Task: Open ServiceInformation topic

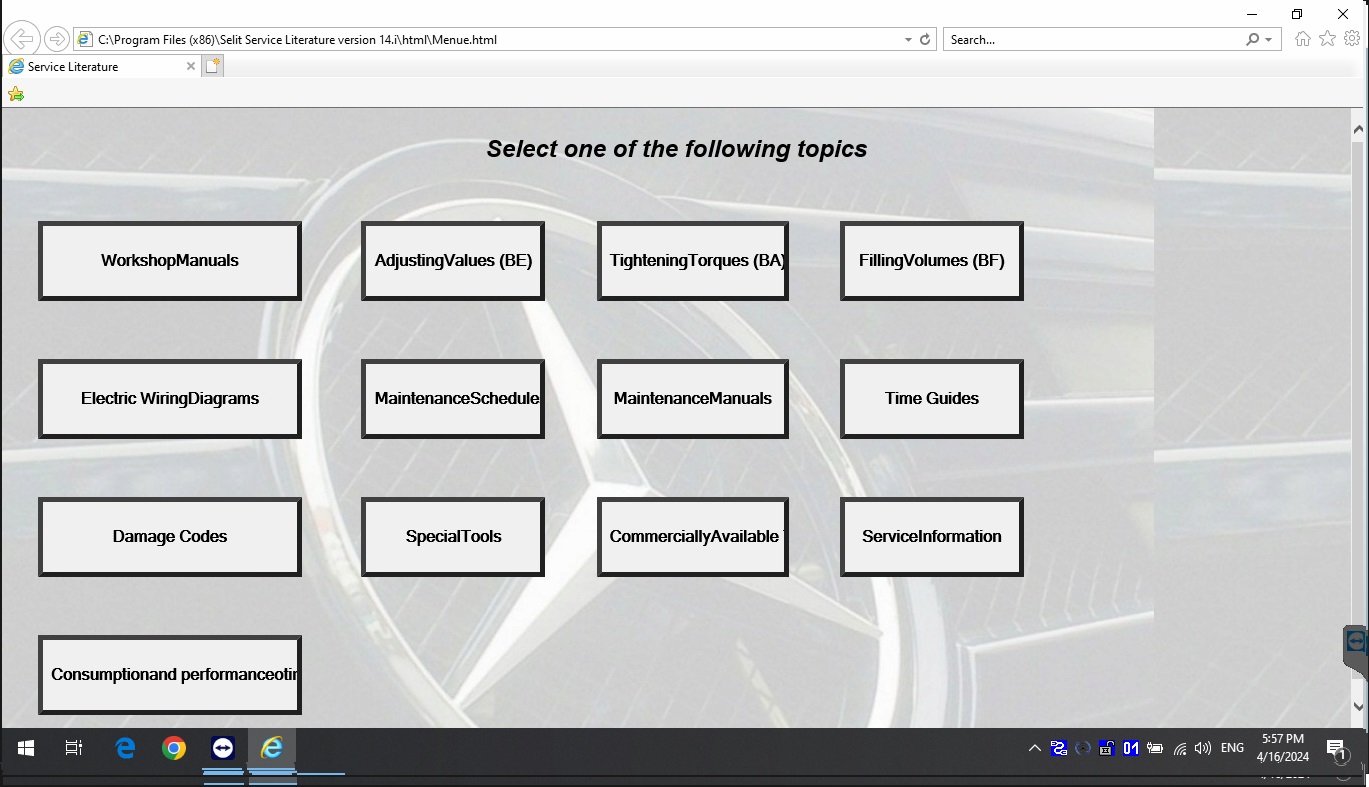Action: coord(932,537)
